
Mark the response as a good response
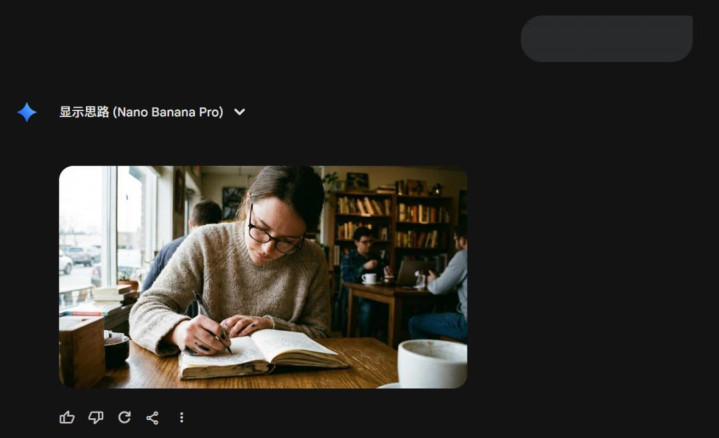point(67,417)
